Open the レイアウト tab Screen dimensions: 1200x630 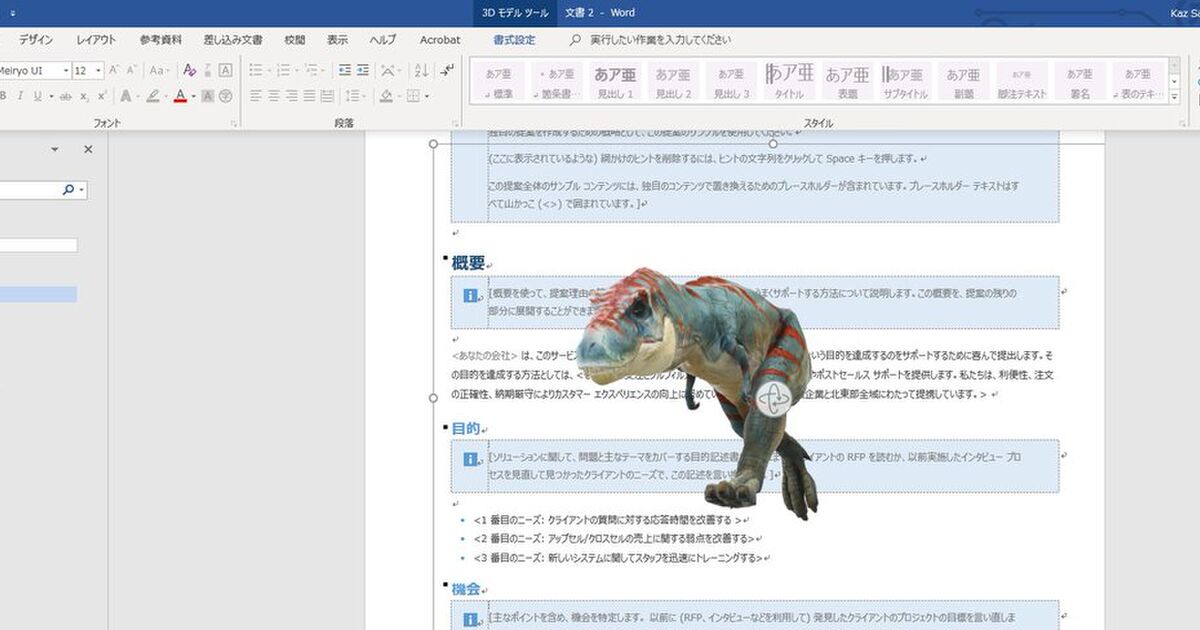coord(96,40)
